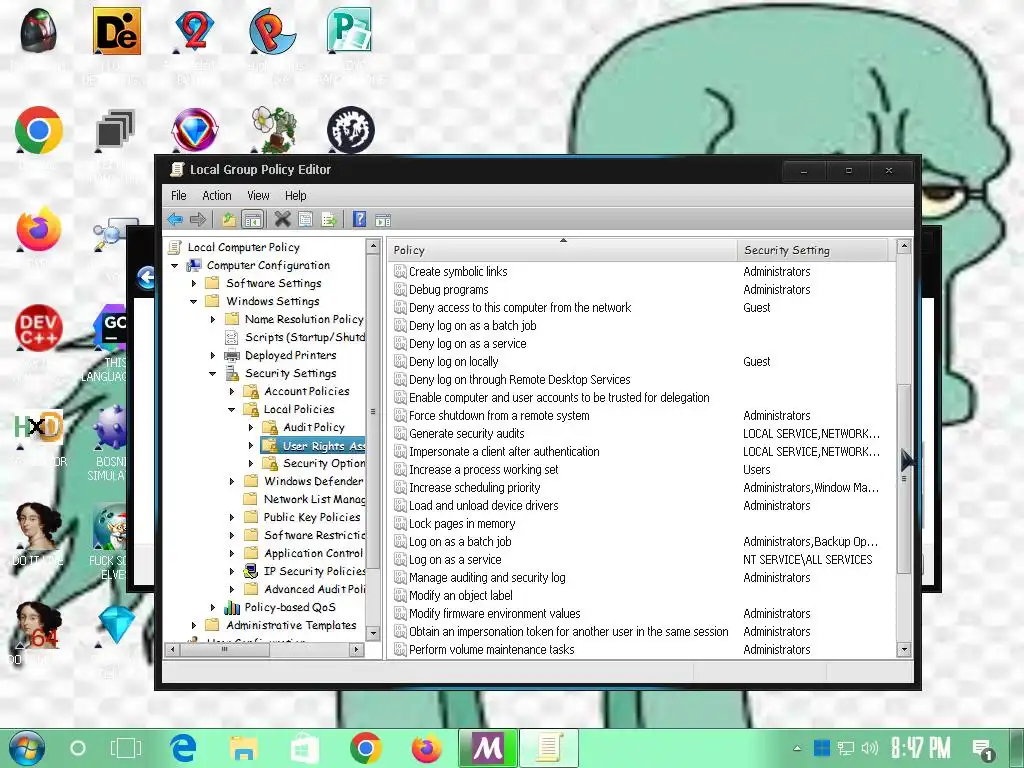1024x768 pixels.
Task: Click the tree horizontal scrollbar right arrow
Action: pos(357,649)
